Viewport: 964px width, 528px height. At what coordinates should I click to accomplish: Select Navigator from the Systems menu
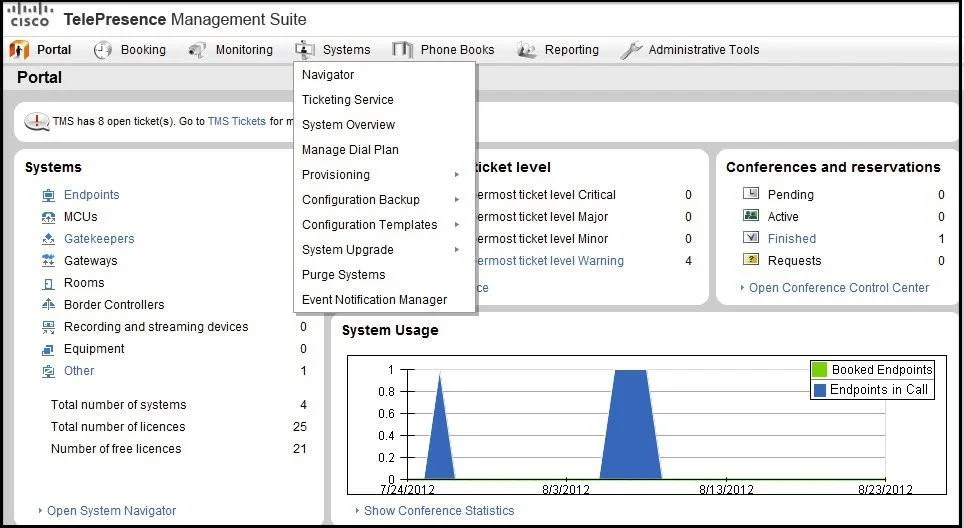click(x=328, y=75)
